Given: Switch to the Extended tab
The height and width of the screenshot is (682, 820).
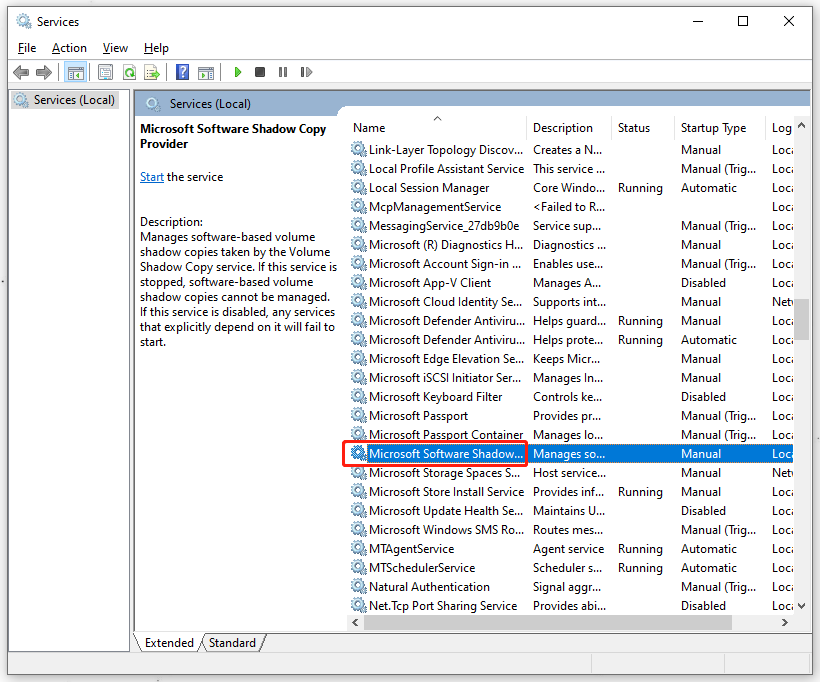Looking at the screenshot, I should point(169,643).
